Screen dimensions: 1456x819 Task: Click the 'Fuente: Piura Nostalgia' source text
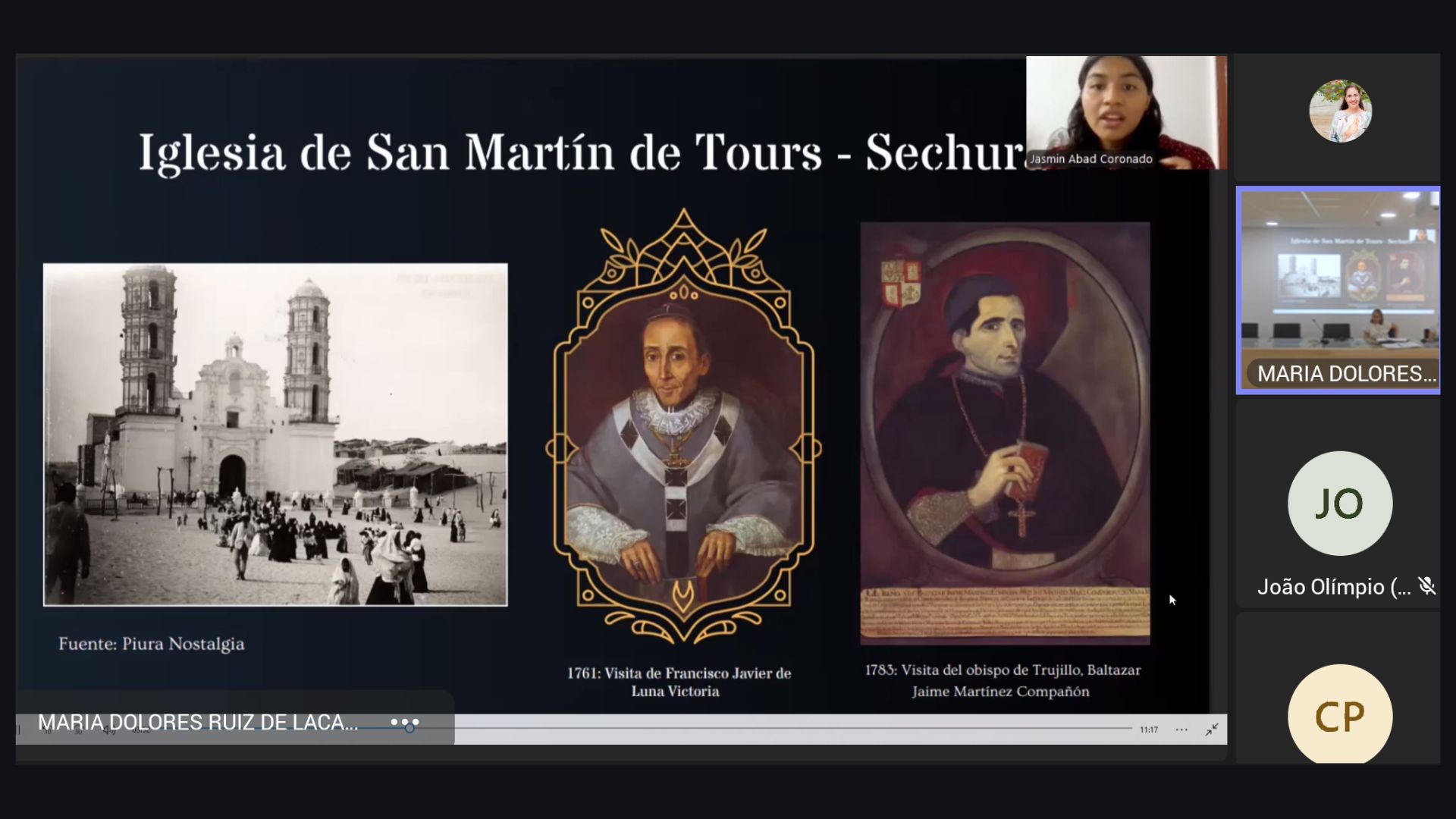(151, 644)
